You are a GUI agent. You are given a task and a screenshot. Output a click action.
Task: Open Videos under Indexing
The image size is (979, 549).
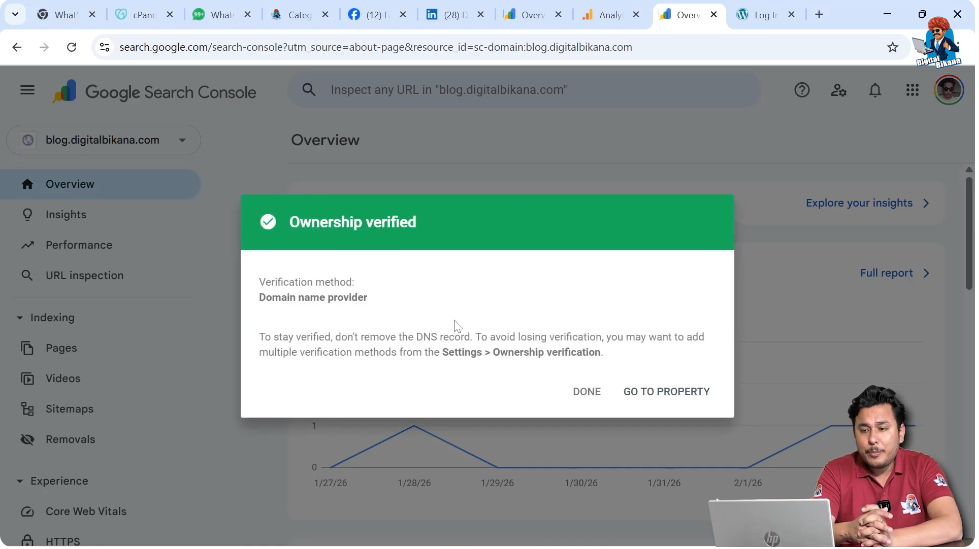pos(63,380)
